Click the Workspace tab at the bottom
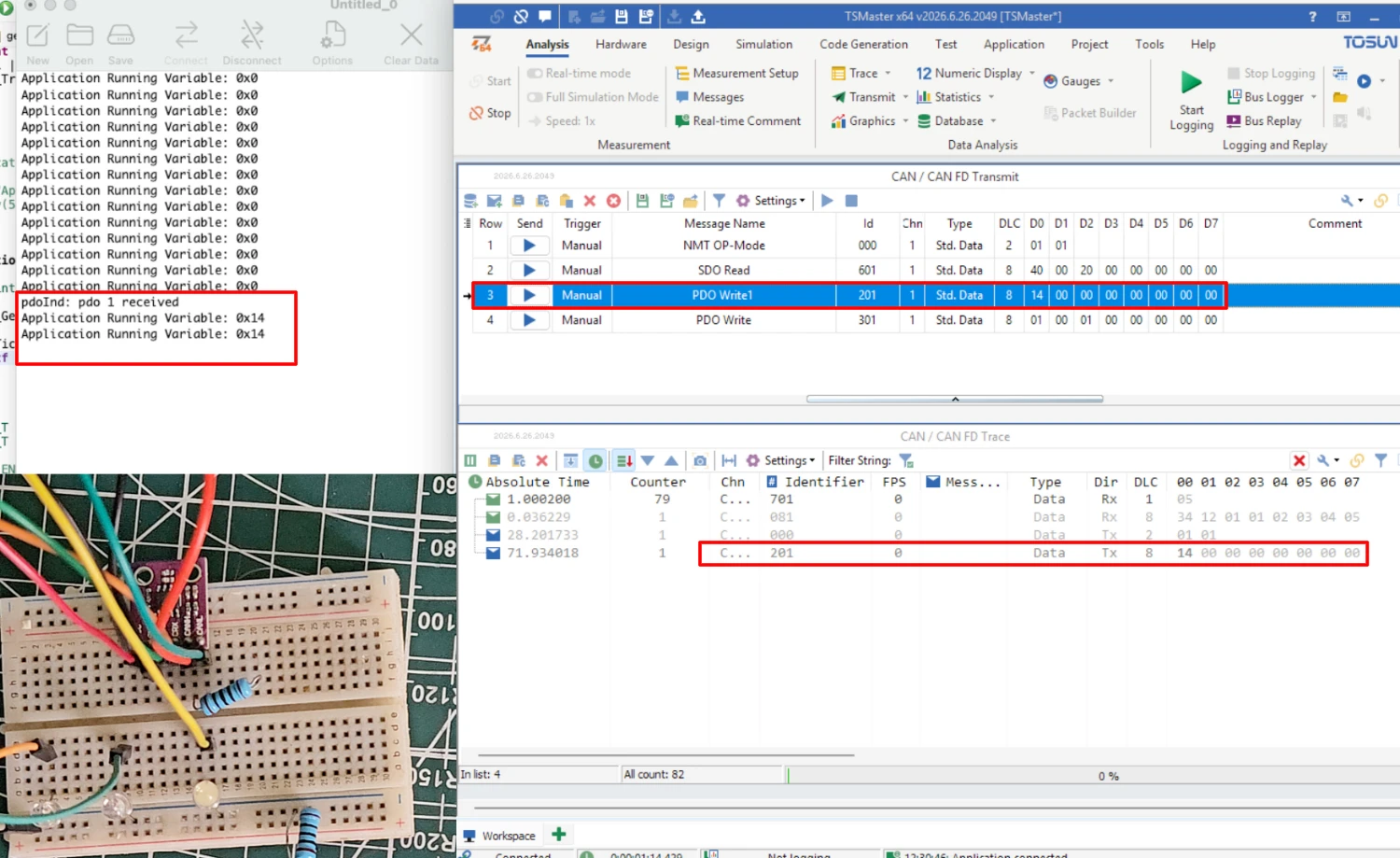 (499, 836)
